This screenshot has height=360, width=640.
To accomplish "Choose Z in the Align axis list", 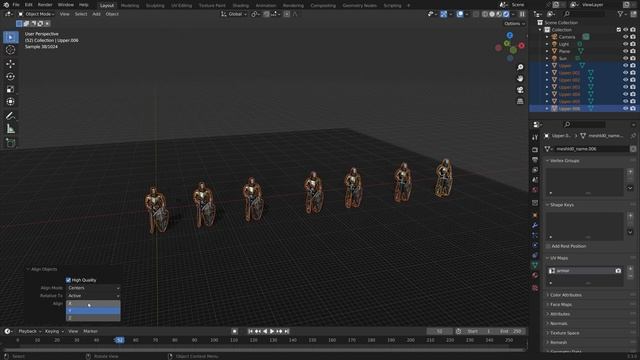I will click(93, 318).
